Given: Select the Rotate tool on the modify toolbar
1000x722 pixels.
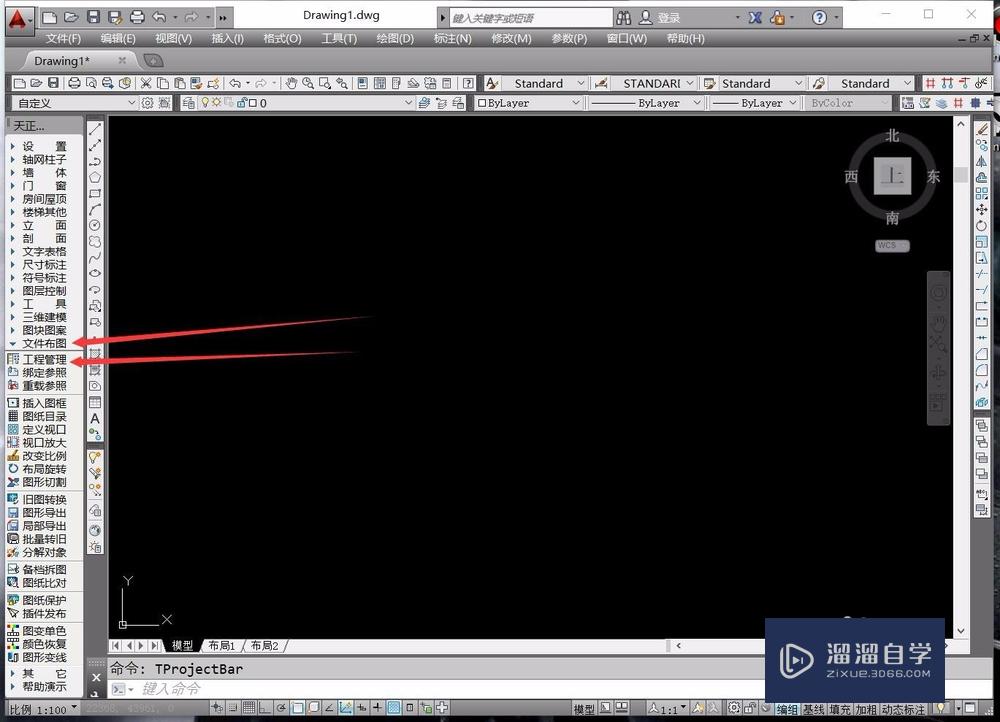Looking at the screenshot, I should (x=982, y=225).
